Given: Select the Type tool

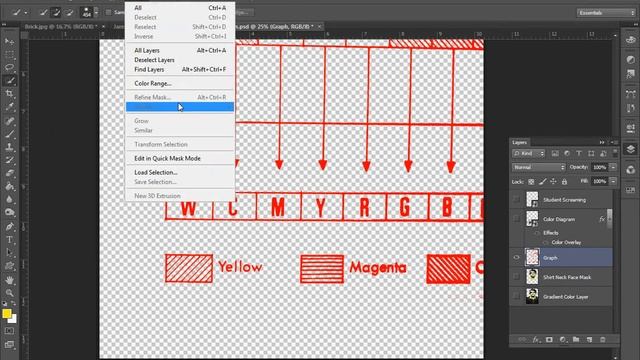Looking at the screenshot, I should pyautogui.click(x=9, y=240).
